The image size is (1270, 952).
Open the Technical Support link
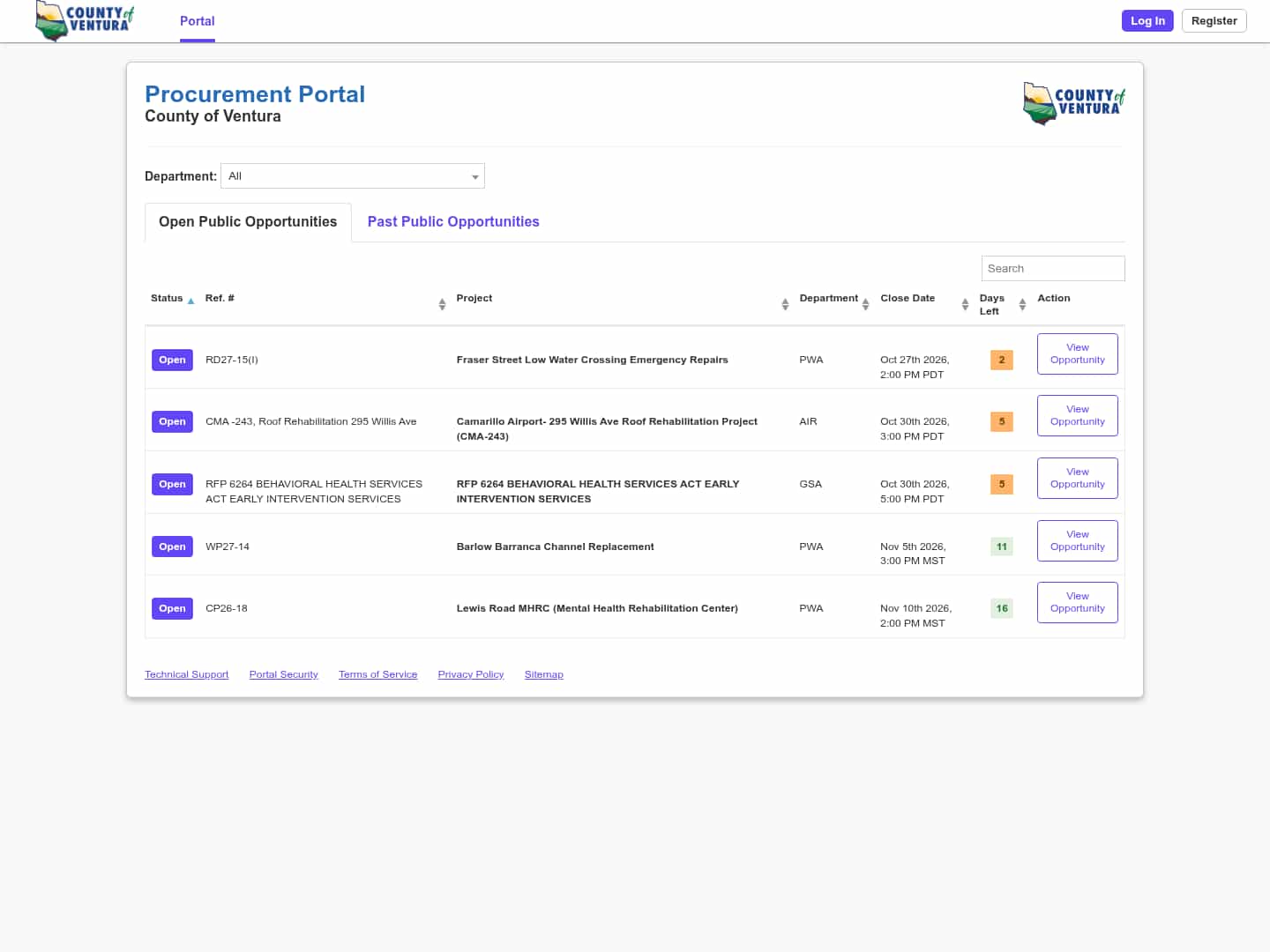click(186, 674)
